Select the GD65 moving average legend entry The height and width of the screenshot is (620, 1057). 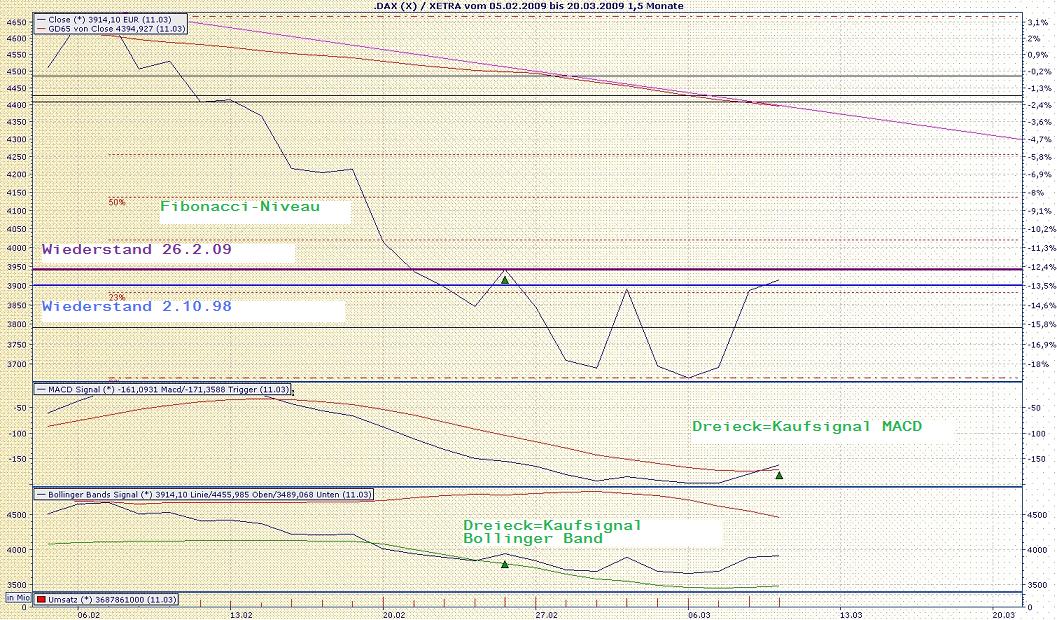pos(113,29)
